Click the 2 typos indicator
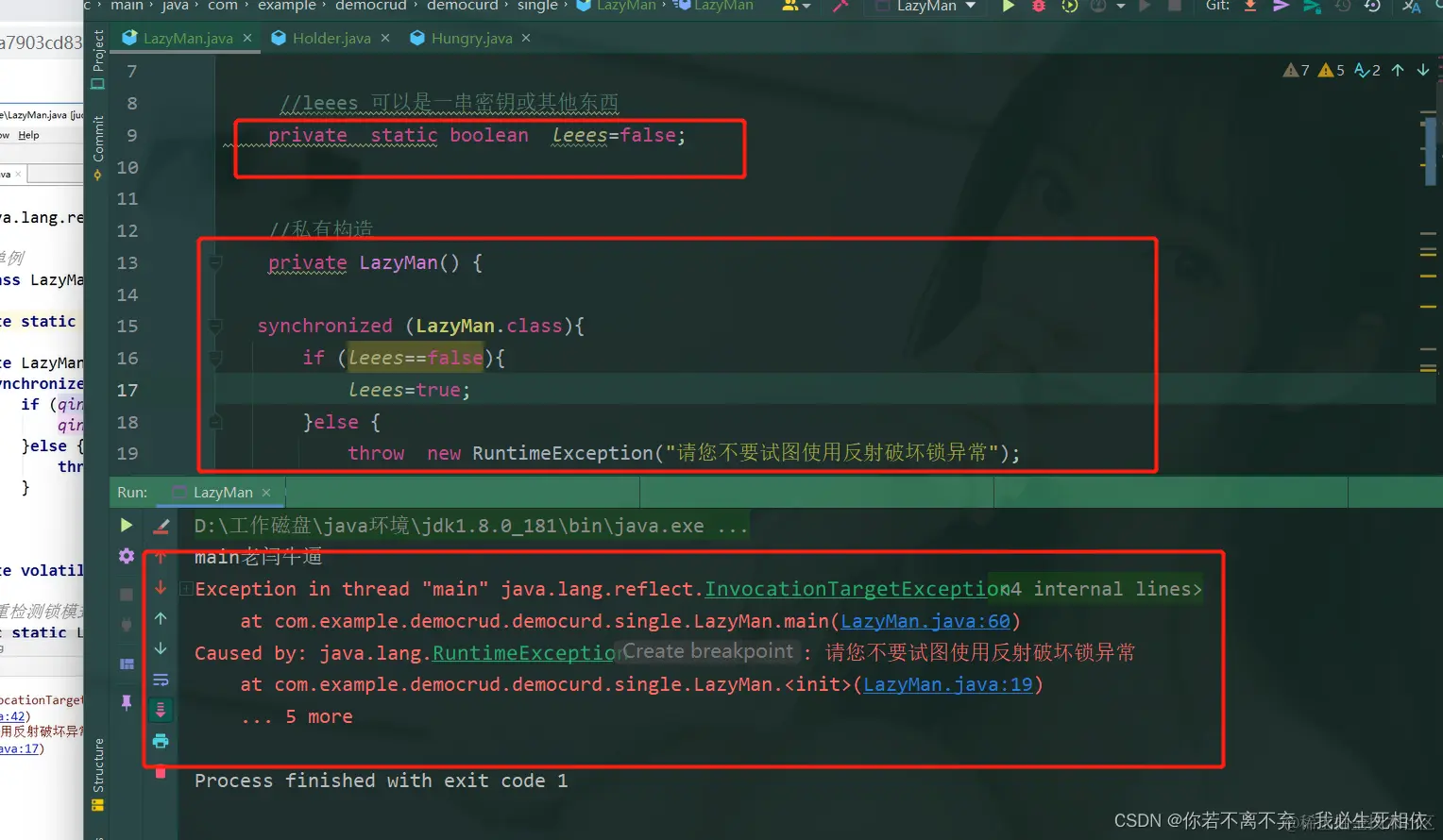Image resolution: width=1443 pixels, height=840 pixels. click(1367, 70)
